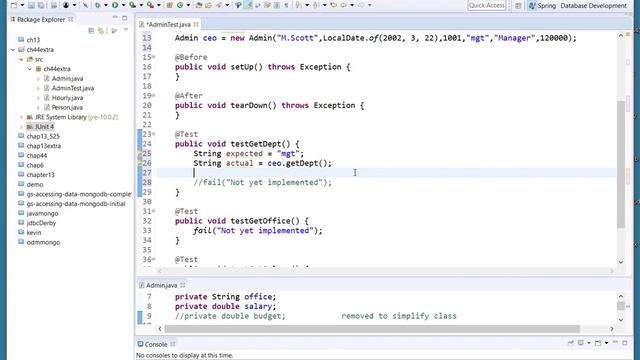Open Package Explorer view menu arrow
This screenshot has height=360, width=640.
(126, 30)
